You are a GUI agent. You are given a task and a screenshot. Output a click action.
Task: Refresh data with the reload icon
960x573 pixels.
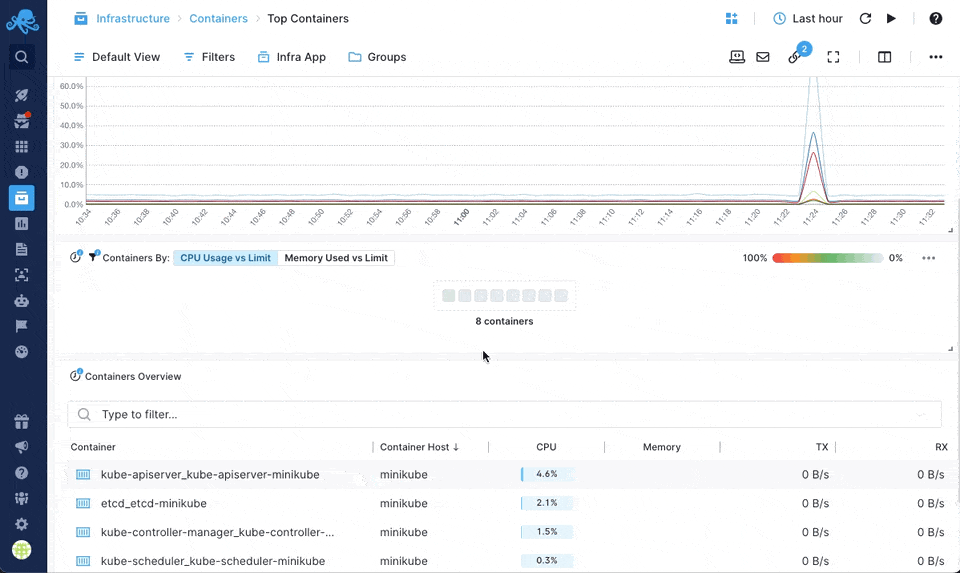tap(865, 18)
